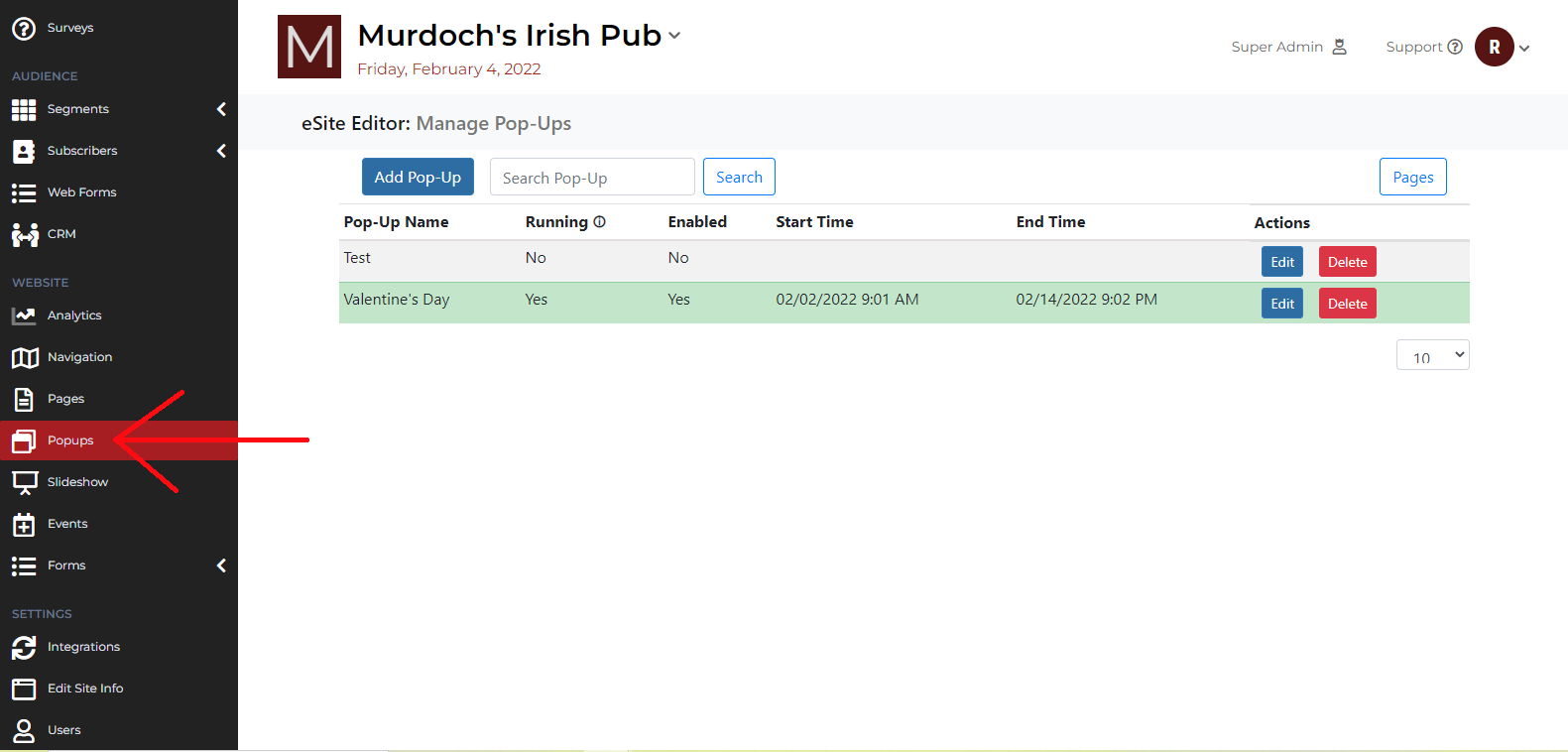The height and width of the screenshot is (752, 1568).
Task: Click the Segments grid icon
Action: coord(24,110)
